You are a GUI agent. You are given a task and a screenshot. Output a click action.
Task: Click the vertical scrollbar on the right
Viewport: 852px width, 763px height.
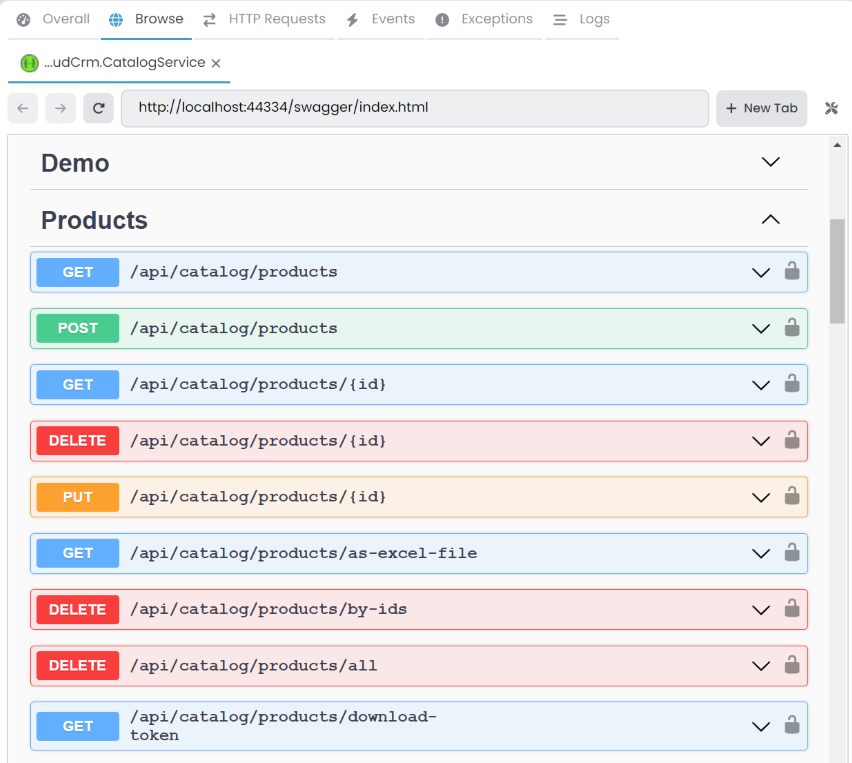click(x=837, y=260)
